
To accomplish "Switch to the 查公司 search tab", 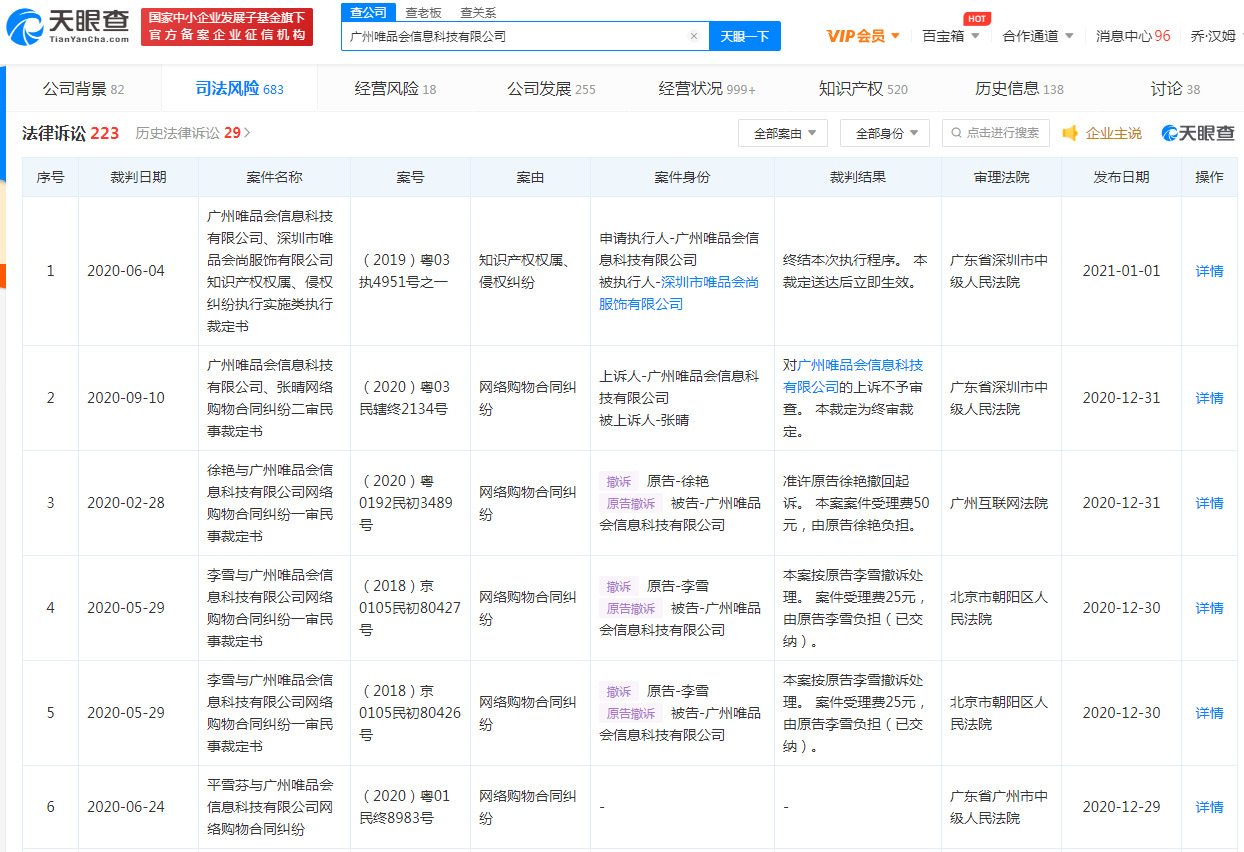I will pos(368,12).
